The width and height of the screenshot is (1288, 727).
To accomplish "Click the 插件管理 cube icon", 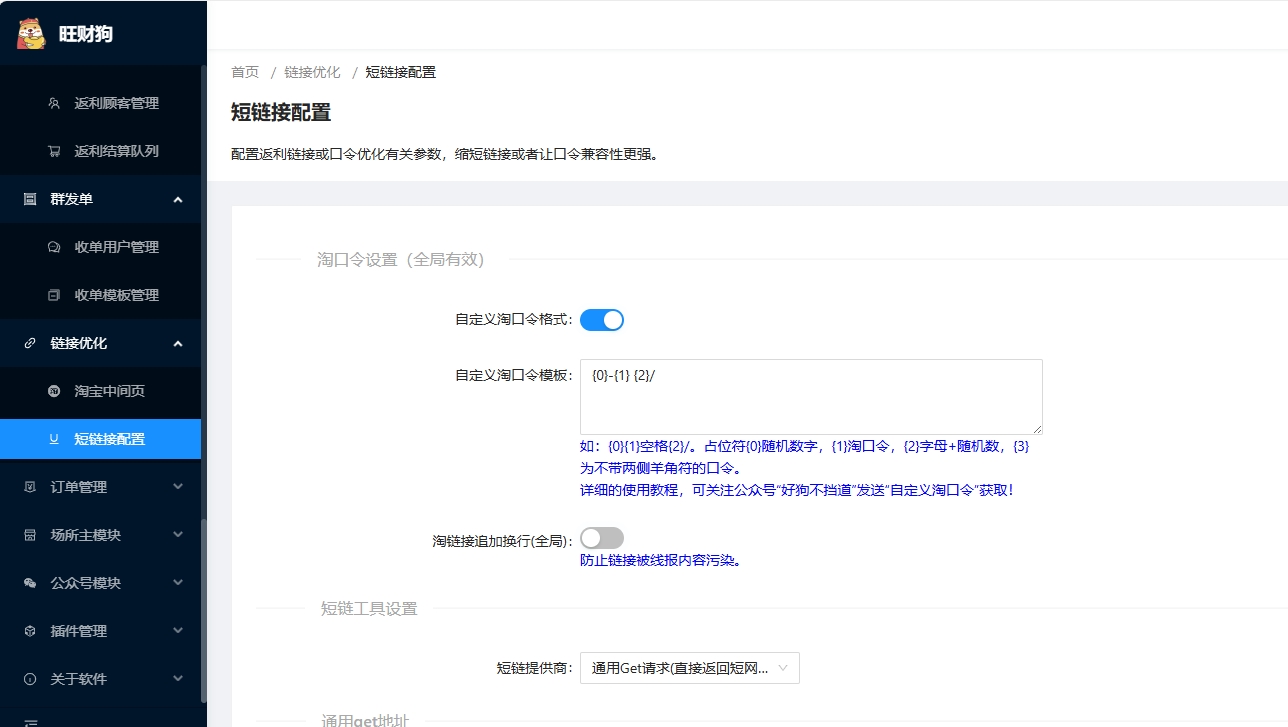I will [30, 631].
